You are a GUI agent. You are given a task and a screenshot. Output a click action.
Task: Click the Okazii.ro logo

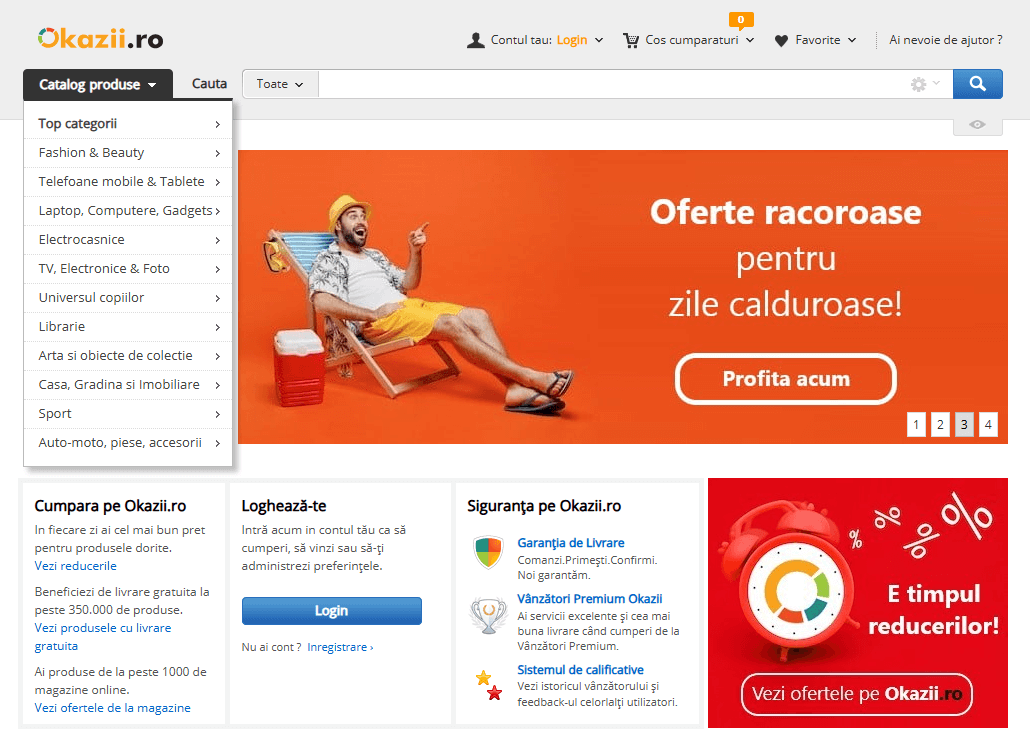[x=101, y=39]
